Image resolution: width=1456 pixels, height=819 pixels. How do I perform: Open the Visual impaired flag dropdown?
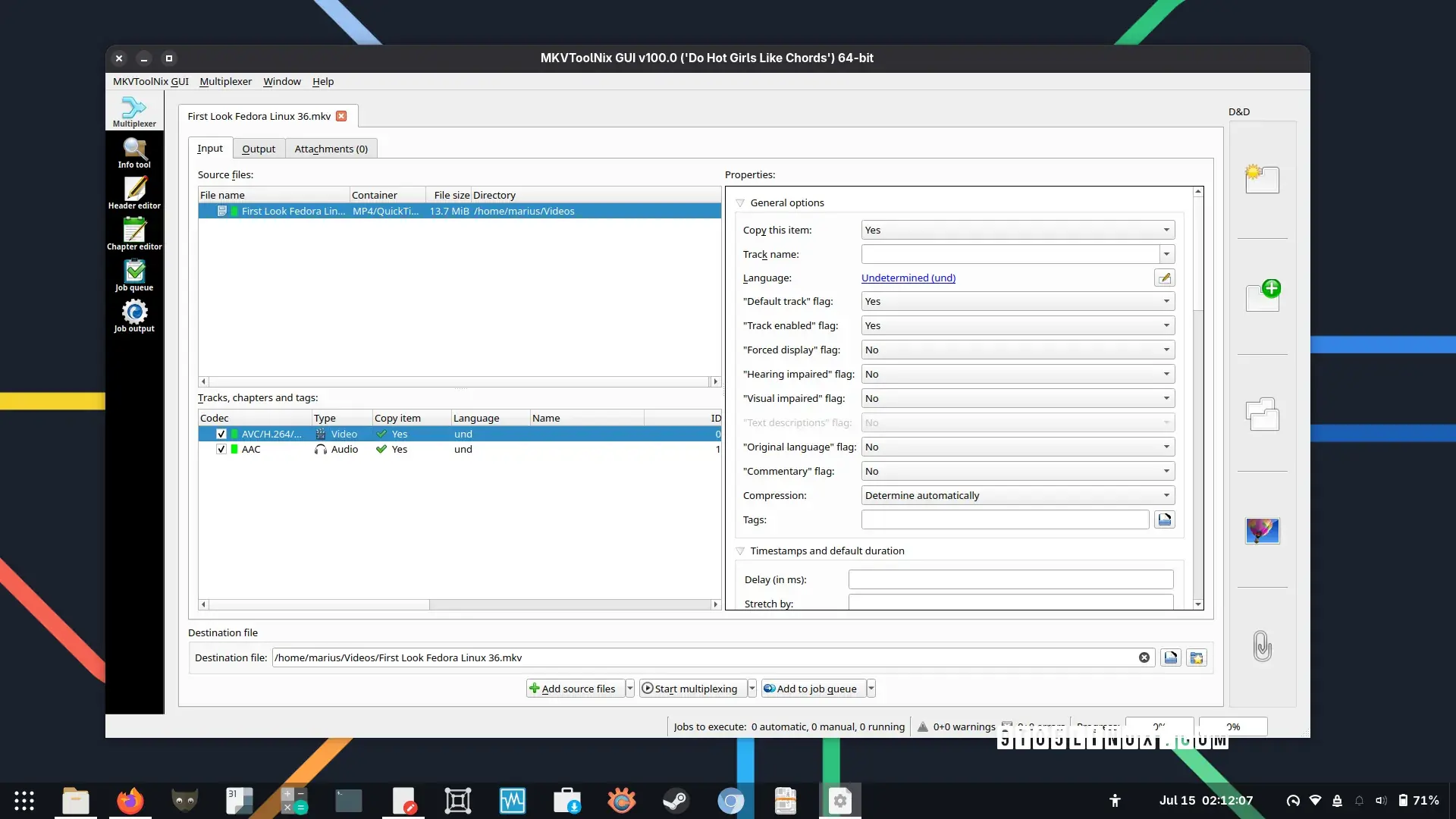(1018, 398)
